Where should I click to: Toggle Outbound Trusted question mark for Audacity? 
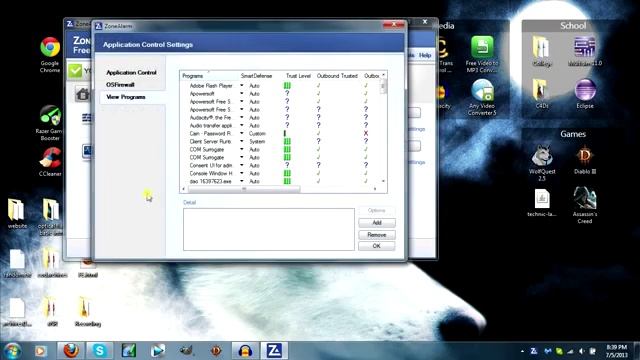point(318,118)
